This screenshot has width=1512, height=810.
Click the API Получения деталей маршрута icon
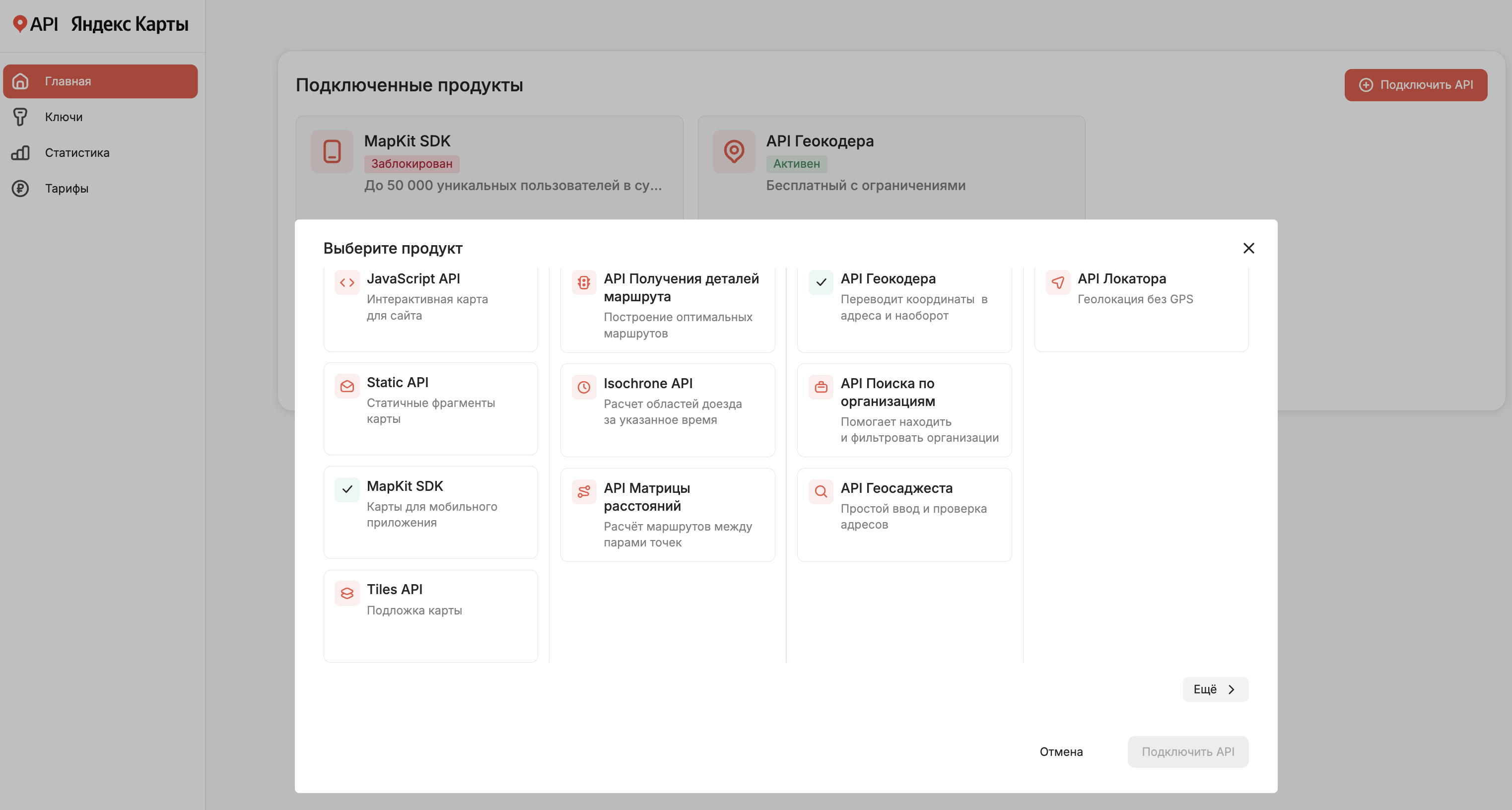tap(584, 282)
